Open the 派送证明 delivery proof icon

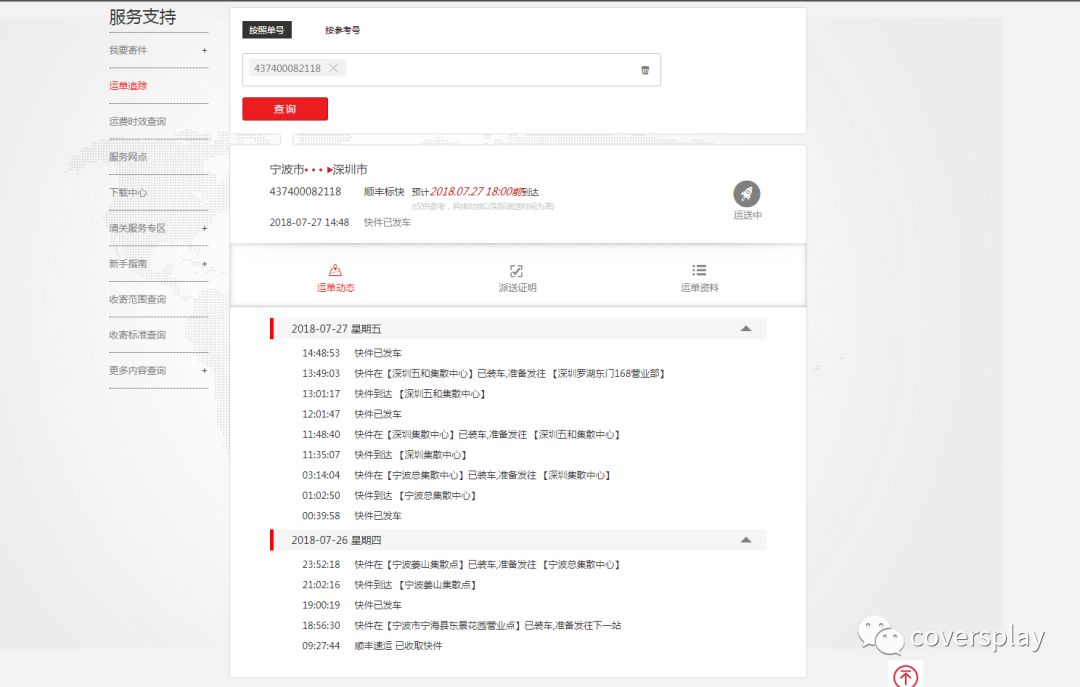point(517,271)
